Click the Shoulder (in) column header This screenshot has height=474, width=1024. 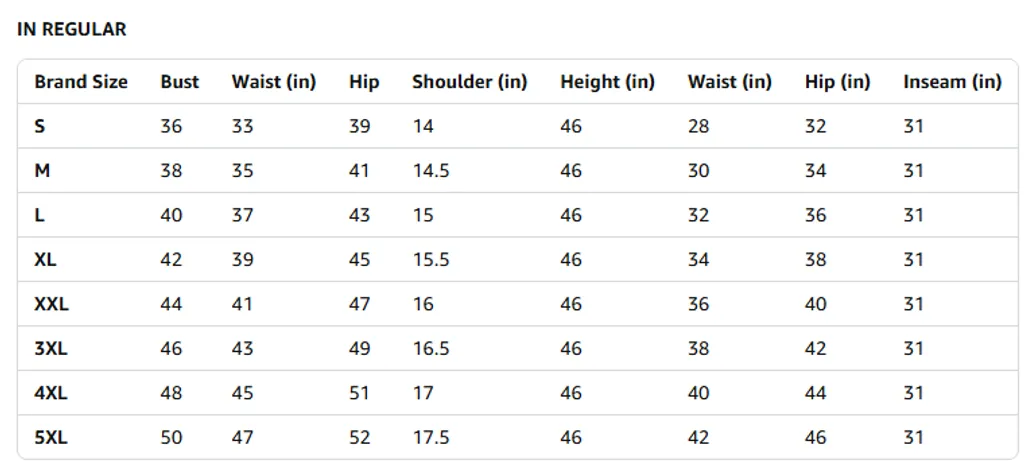(x=470, y=82)
